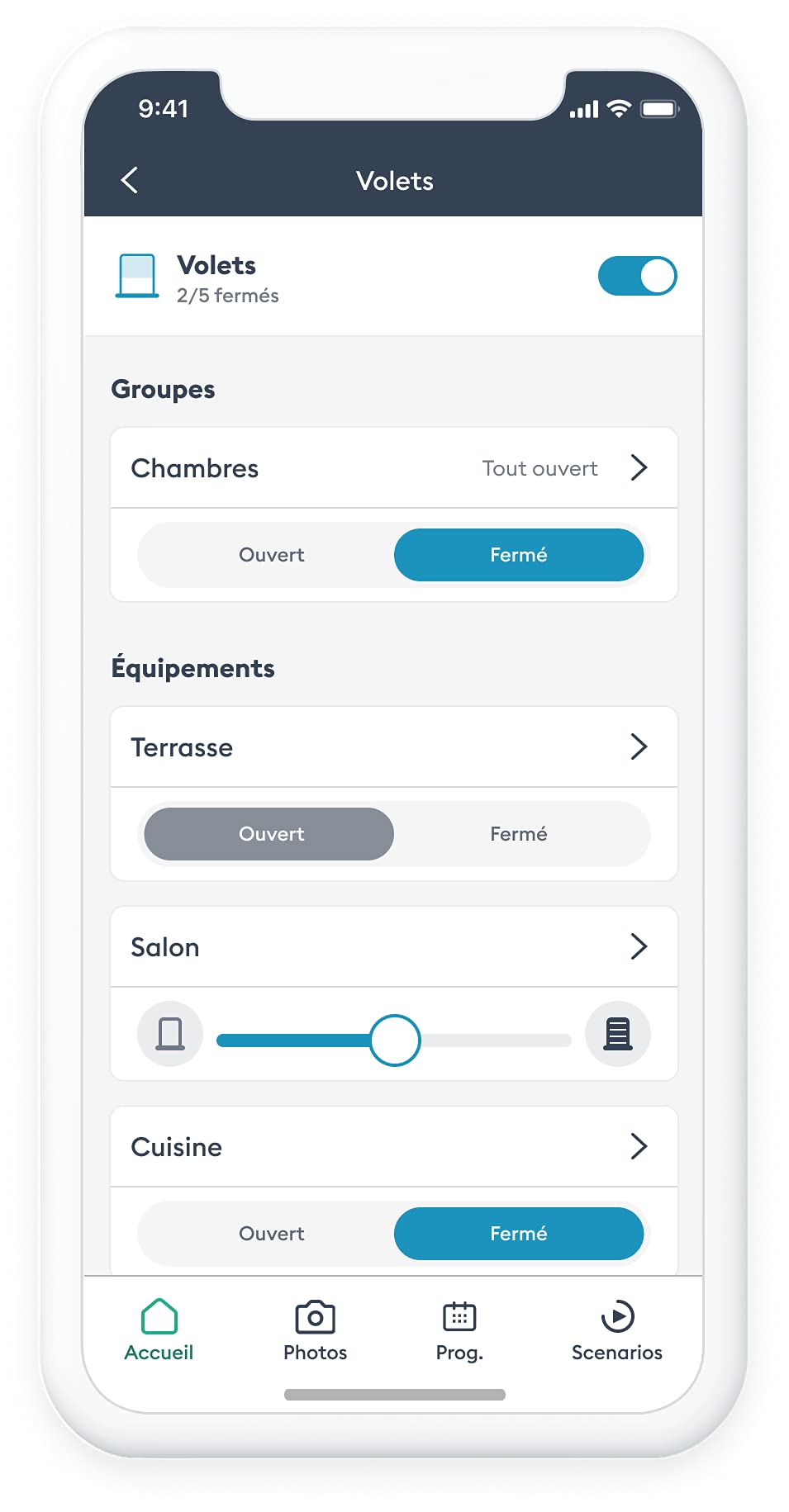
Task: Toggle the main Volets switch
Action: click(637, 276)
